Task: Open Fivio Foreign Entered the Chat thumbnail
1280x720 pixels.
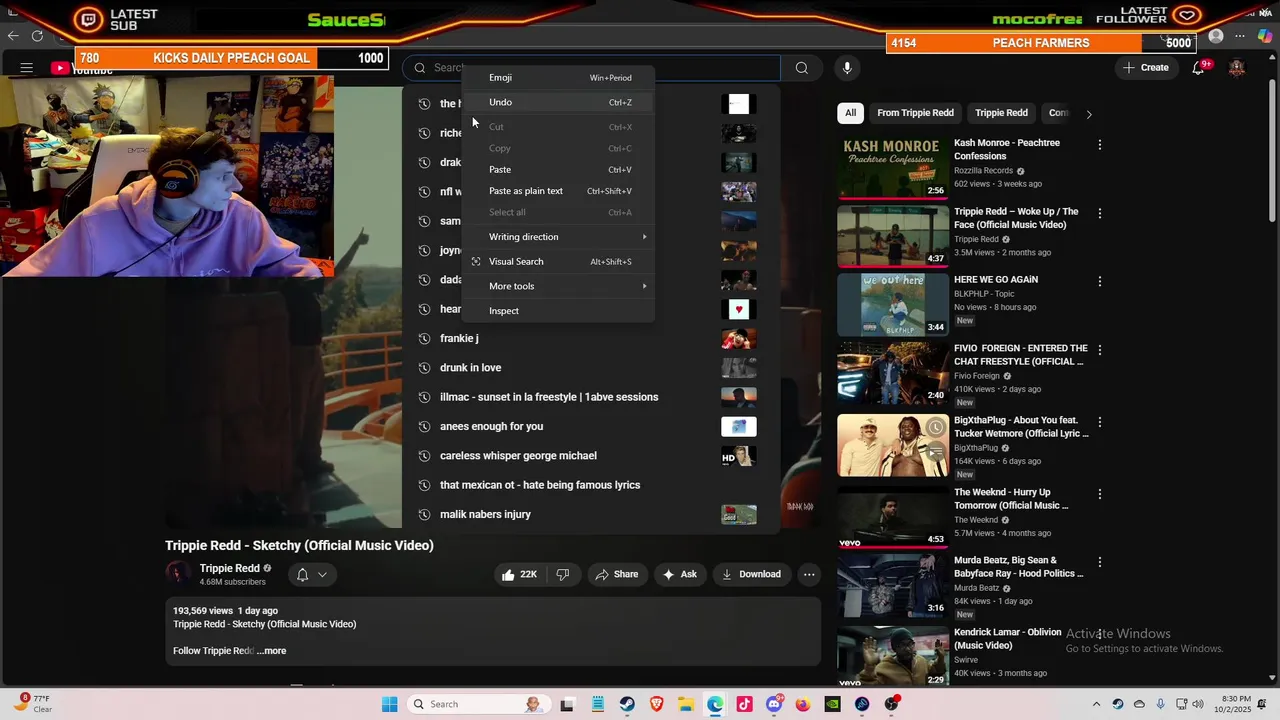Action: 893,373
